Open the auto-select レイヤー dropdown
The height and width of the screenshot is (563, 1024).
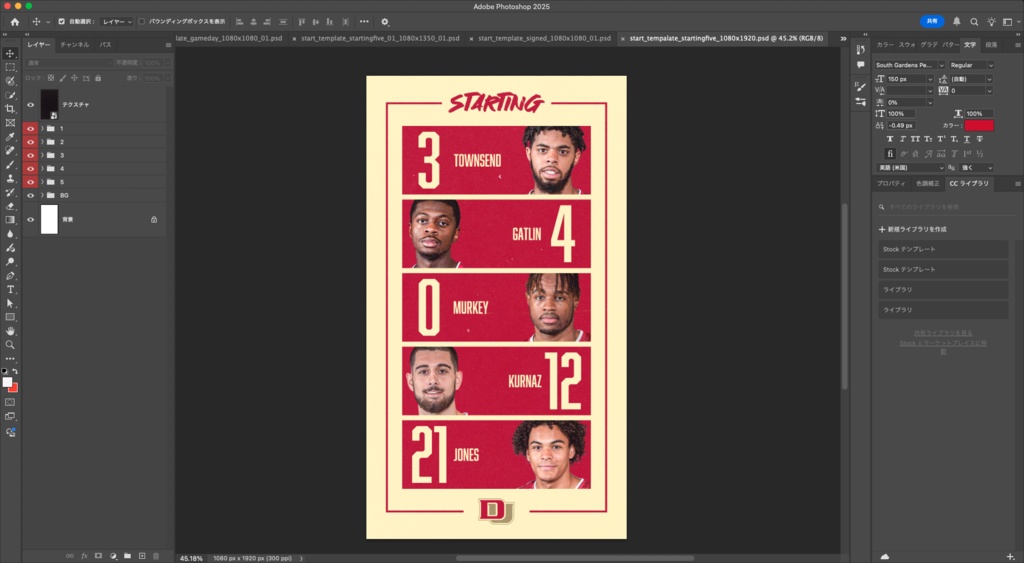(117, 22)
